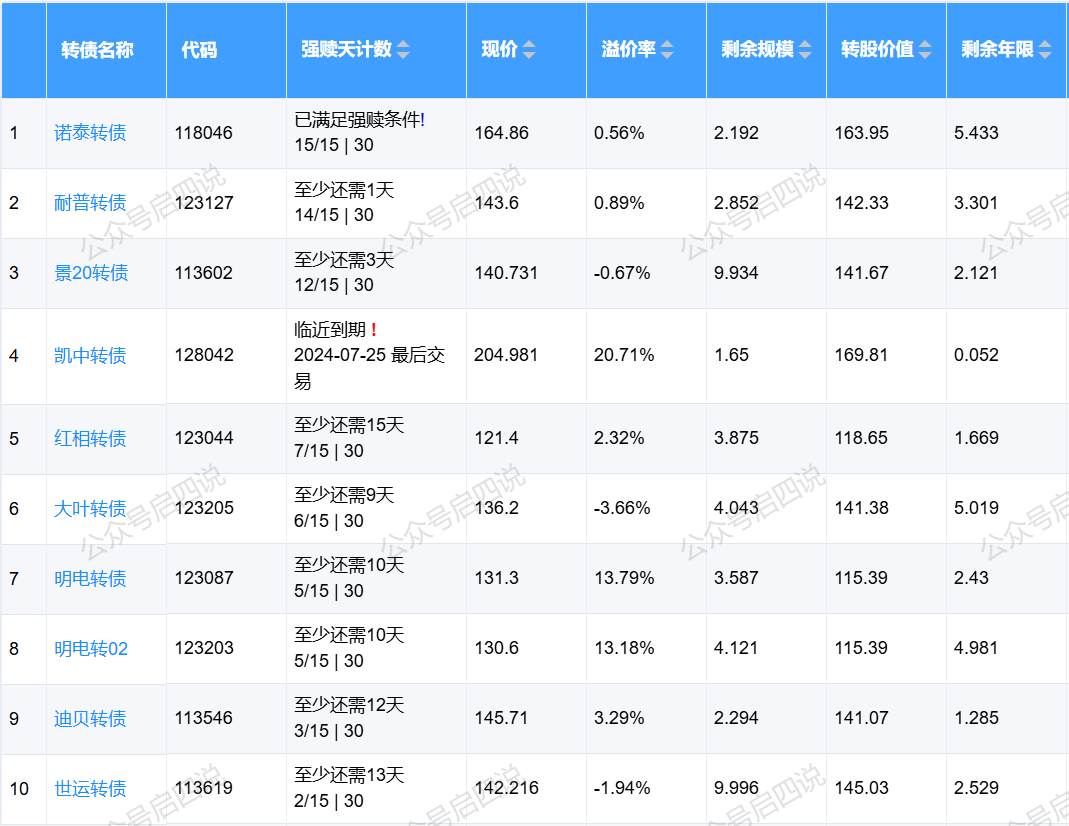Go to the 景20转债 detail link
Screen dimensions: 1069x826
tap(91, 273)
